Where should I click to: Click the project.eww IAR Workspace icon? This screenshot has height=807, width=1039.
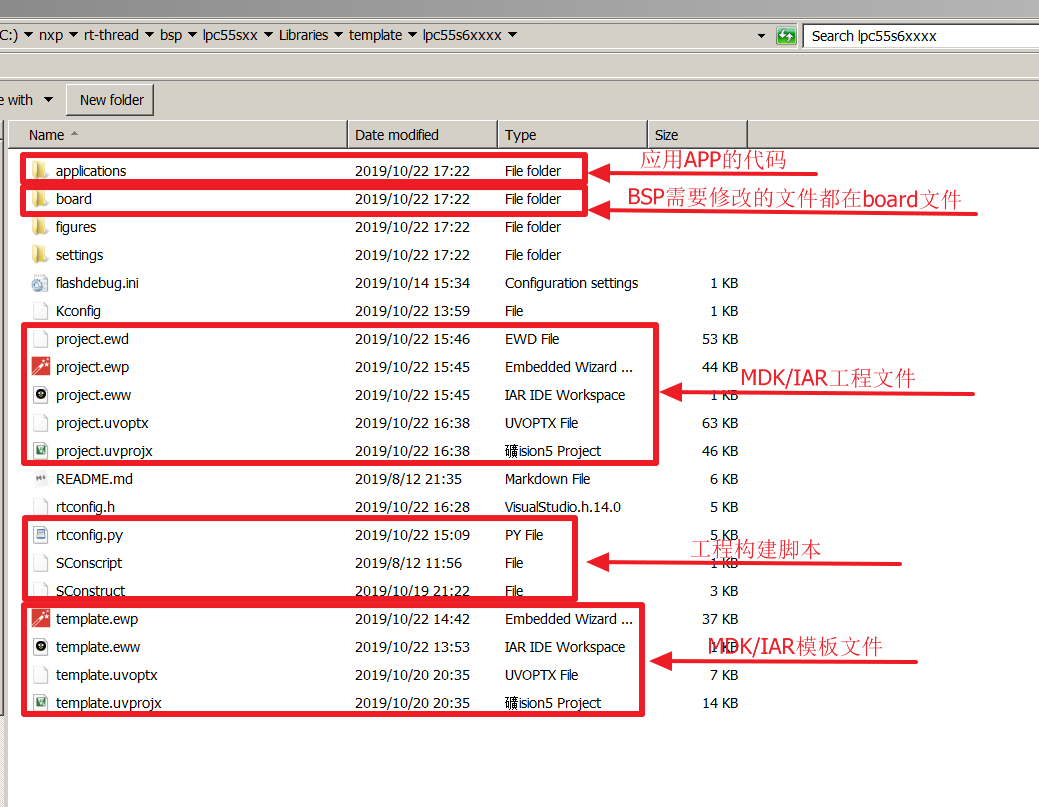tap(40, 395)
